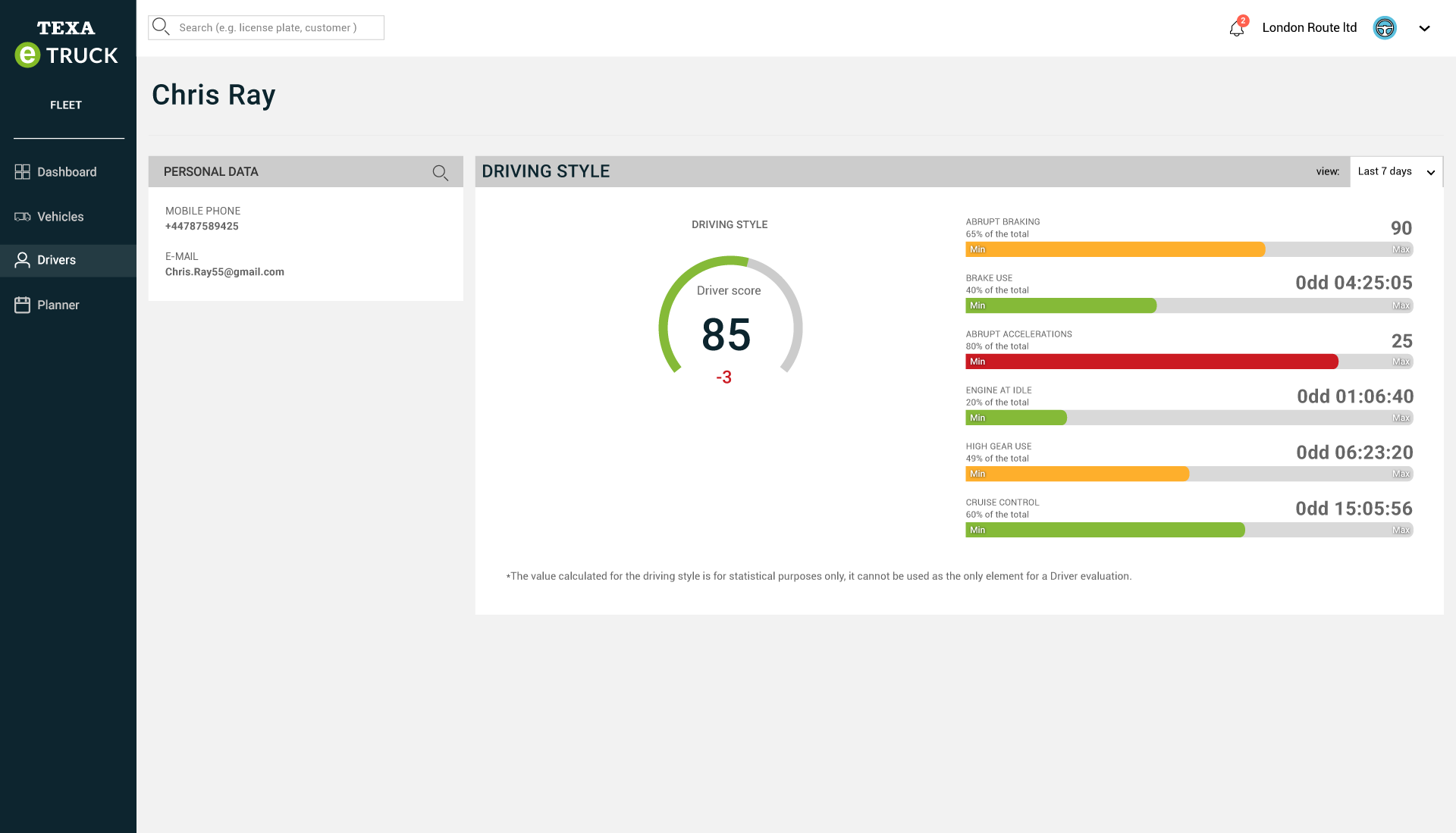Image resolution: width=1456 pixels, height=833 pixels.
Task: Focus the license plate search field
Action: coord(266,27)
